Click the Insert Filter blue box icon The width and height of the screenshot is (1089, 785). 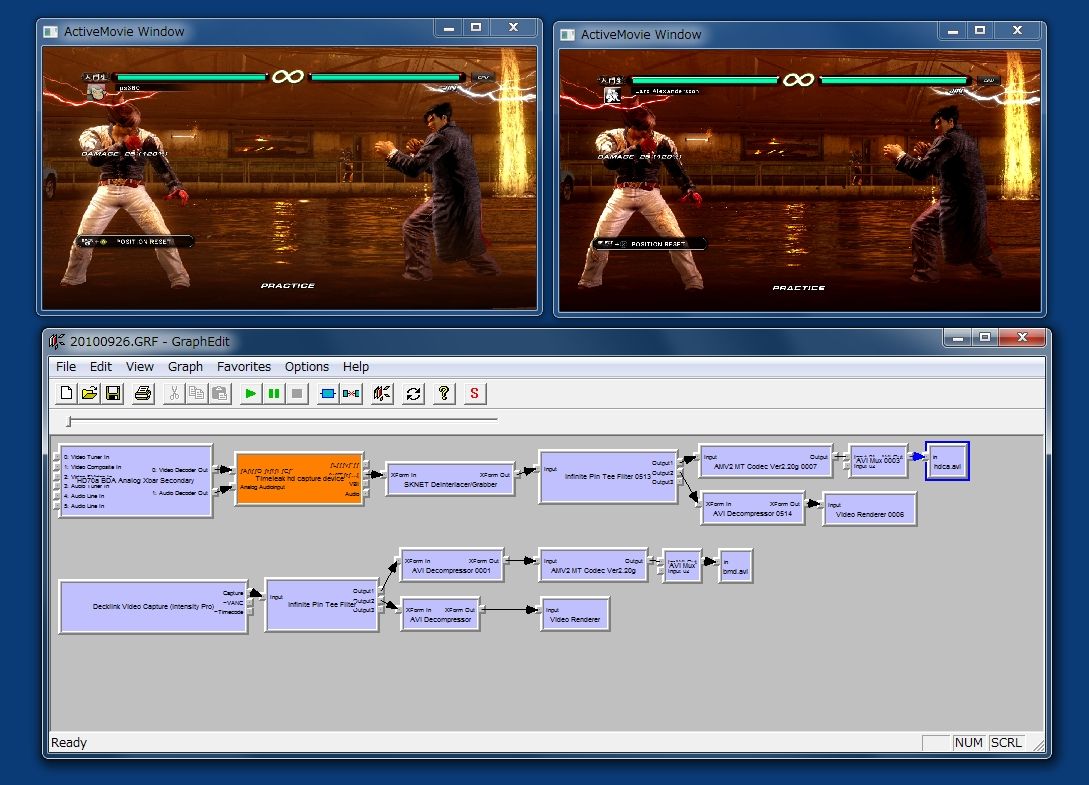[328, 394]
